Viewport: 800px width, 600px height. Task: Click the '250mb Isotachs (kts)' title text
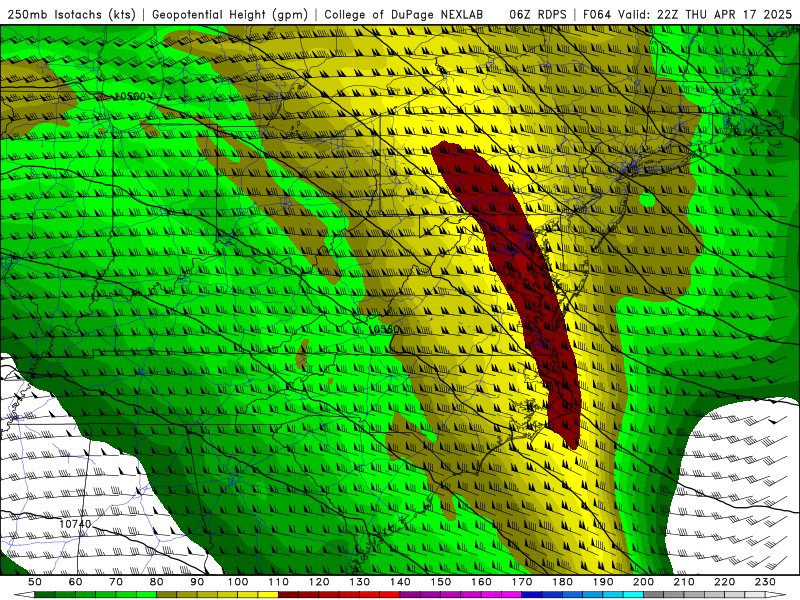(71, 14)
